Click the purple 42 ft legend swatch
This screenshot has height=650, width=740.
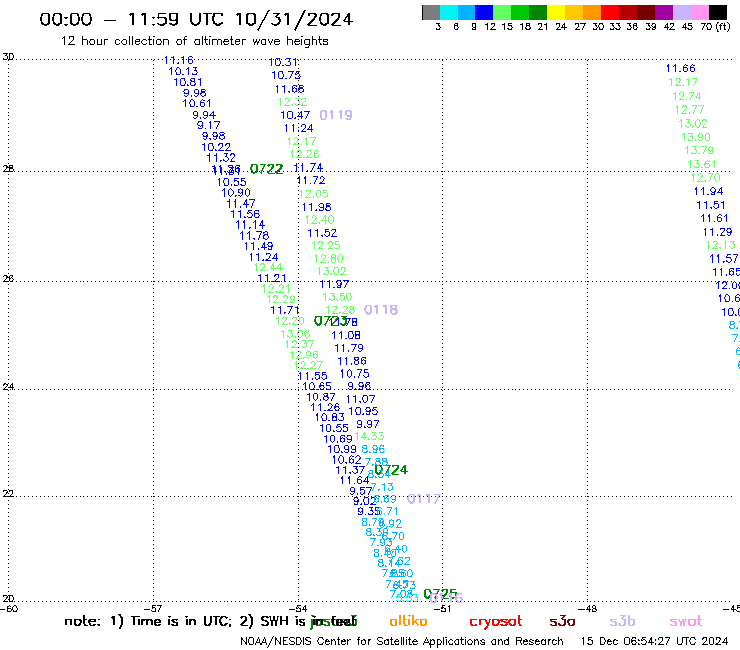point(664,13)
